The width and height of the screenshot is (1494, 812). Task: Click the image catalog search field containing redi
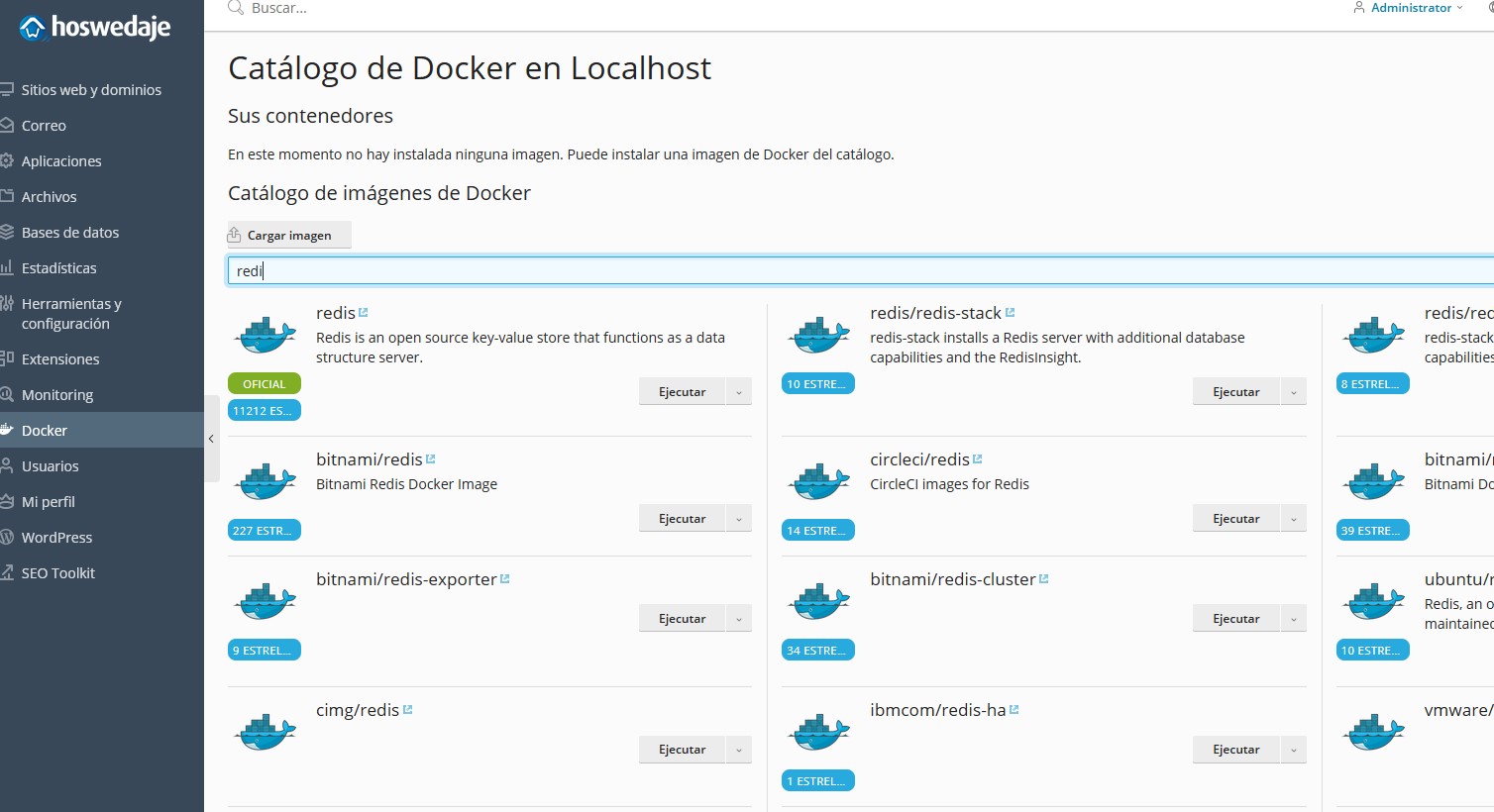click(860, 270)
